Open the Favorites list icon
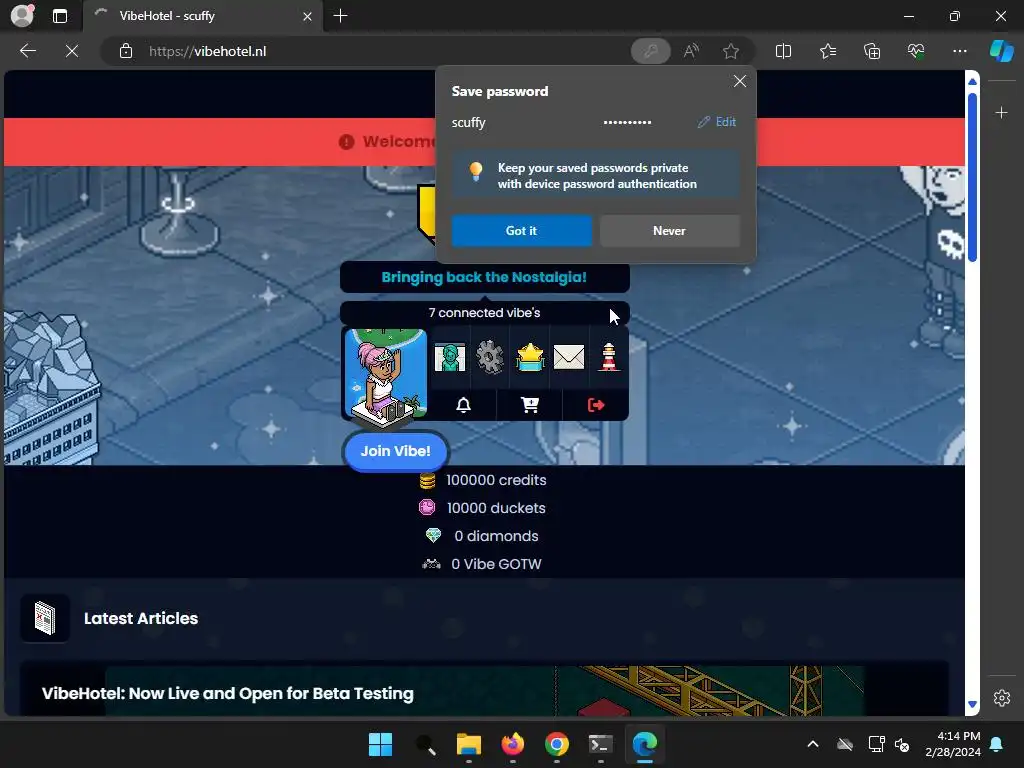1024x768 pixels. [x=827, y=51]
